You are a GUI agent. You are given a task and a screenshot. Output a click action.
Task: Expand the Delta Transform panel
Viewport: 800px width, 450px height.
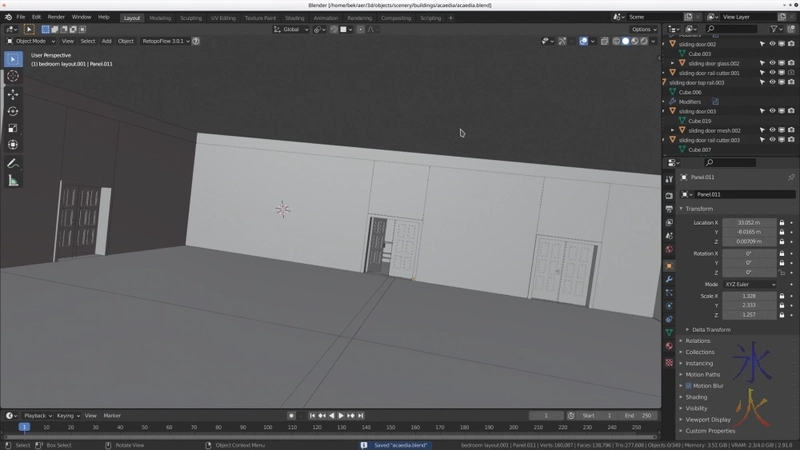[710, 329]
